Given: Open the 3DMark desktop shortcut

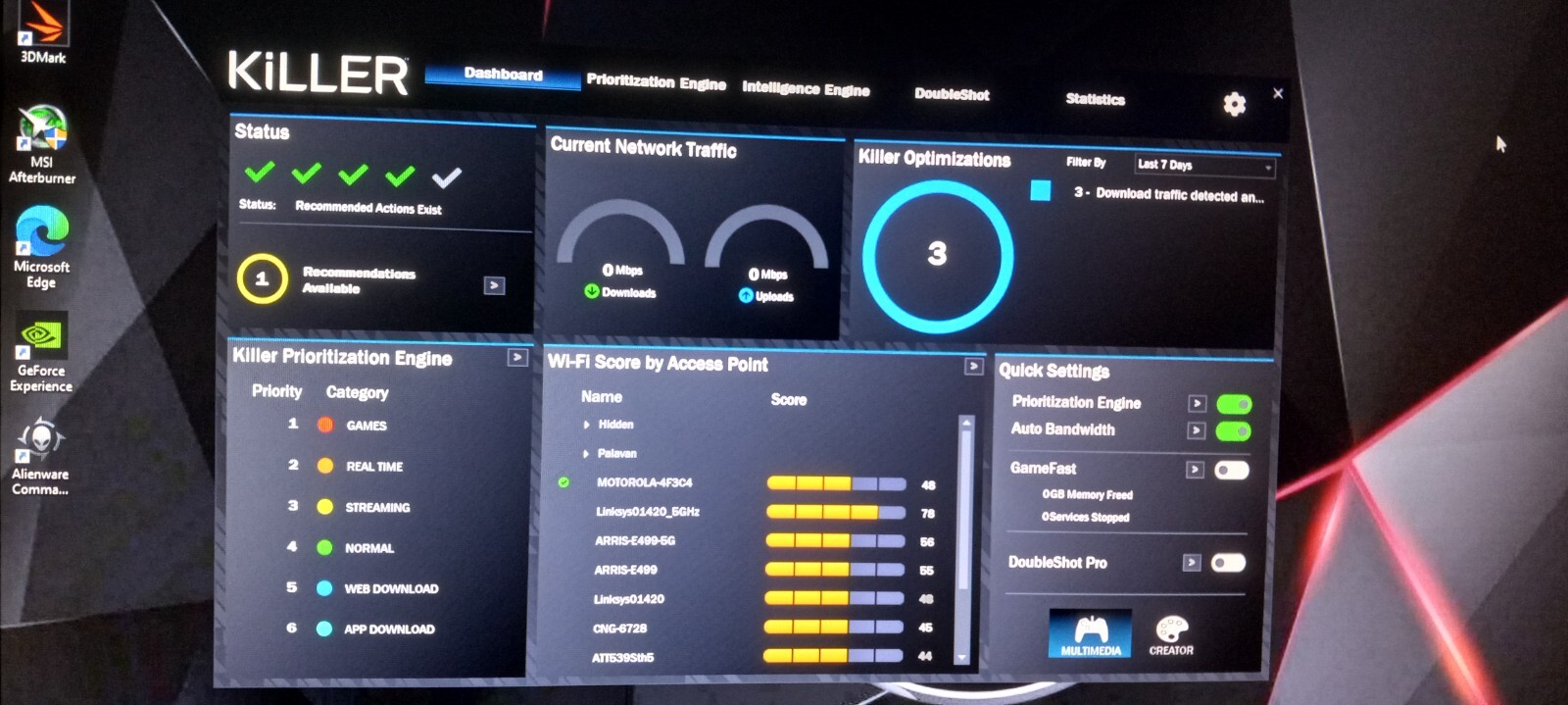Looking at the screenshot, I should coord(42,31).
